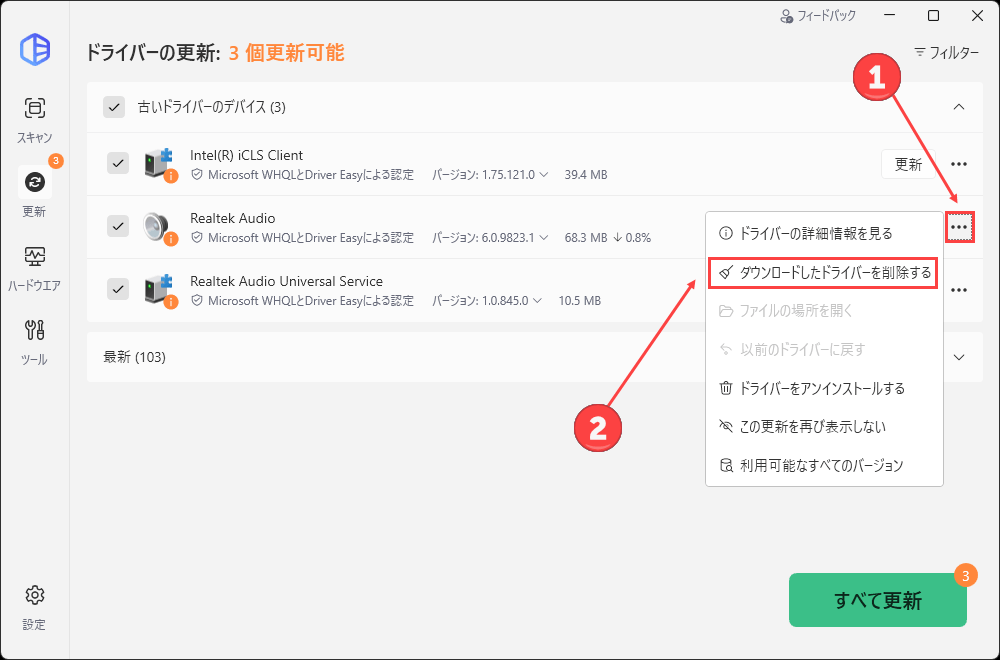Click more options dots for Realtek Audio
The width and height of the screenshot is (1000, 660).
coord(959,227)
